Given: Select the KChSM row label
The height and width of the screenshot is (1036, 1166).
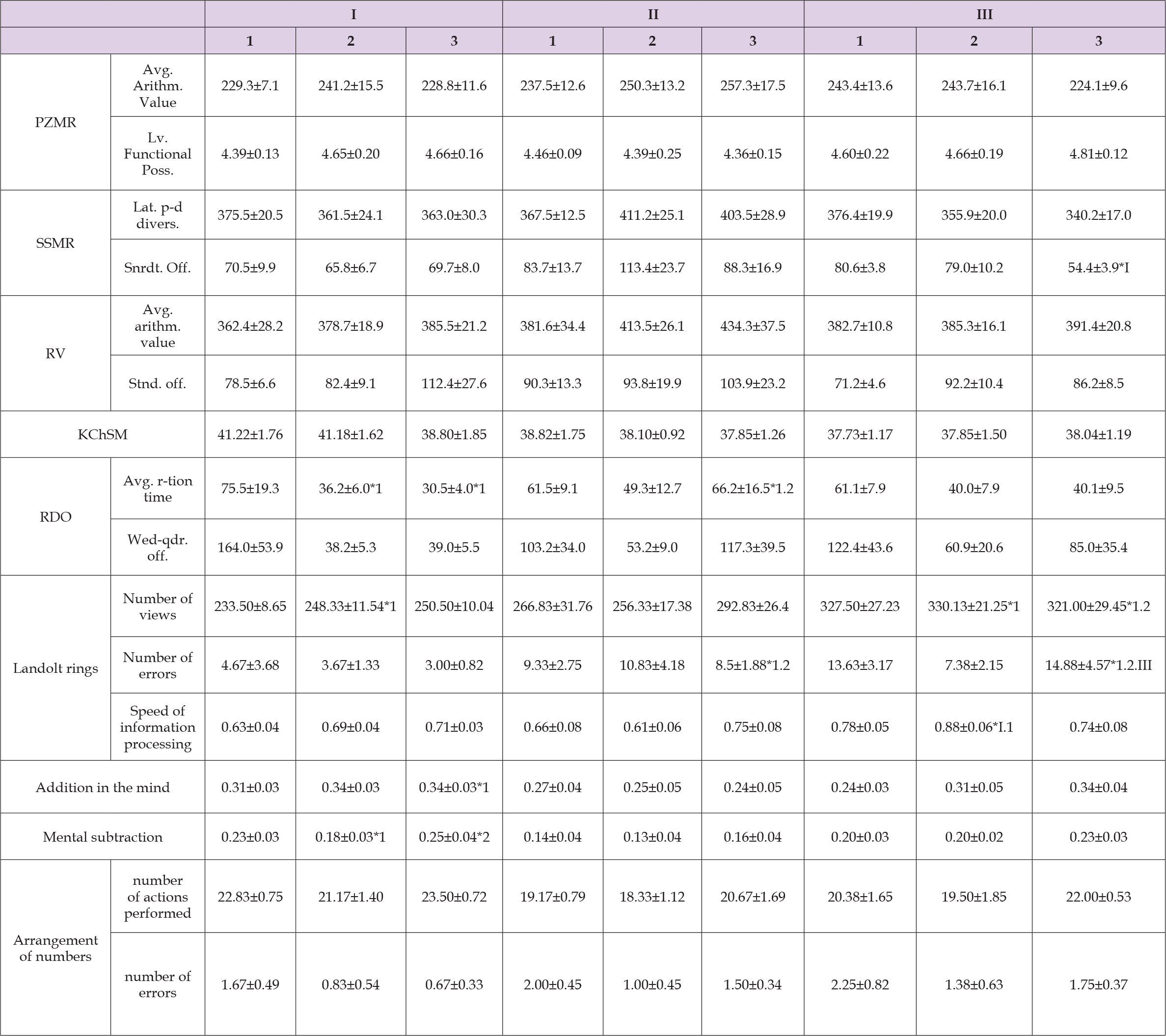Looking at the screenshot, I should pos(103,434).
